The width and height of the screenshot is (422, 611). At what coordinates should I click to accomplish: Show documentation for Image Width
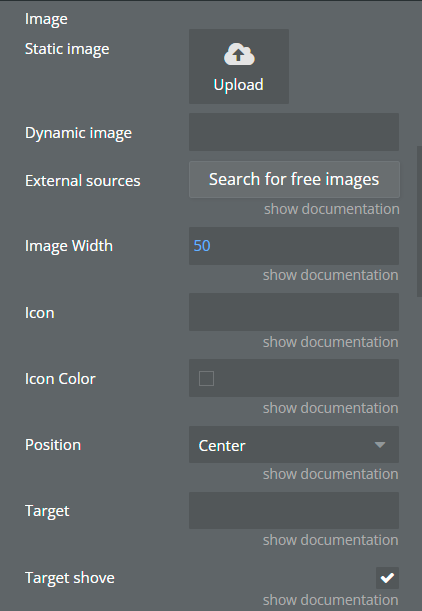(330, 275)
